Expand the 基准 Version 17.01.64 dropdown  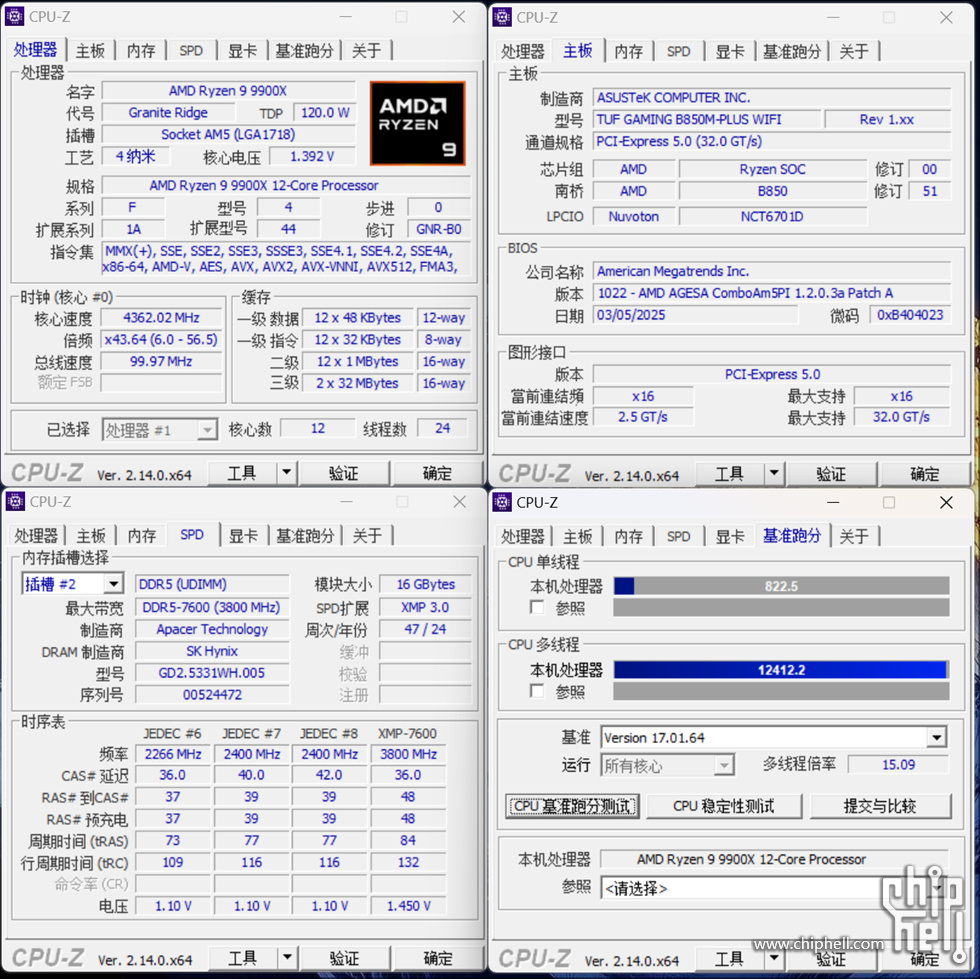(936, 738)
